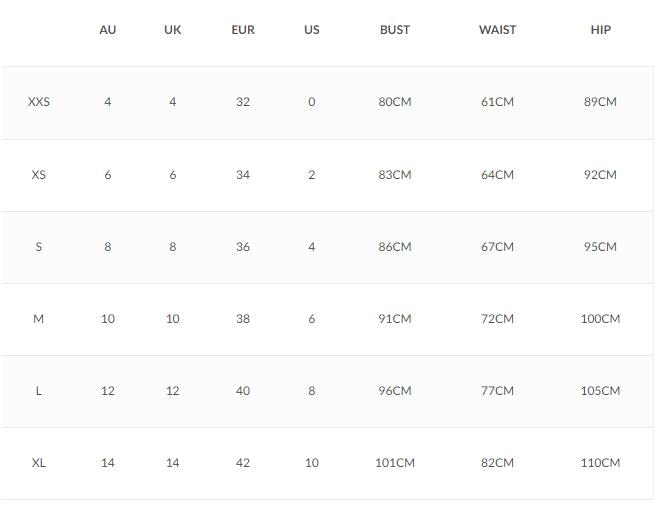Select the M size row label
The width and height of the screenshot is (654, 514).
coord(38,319)
